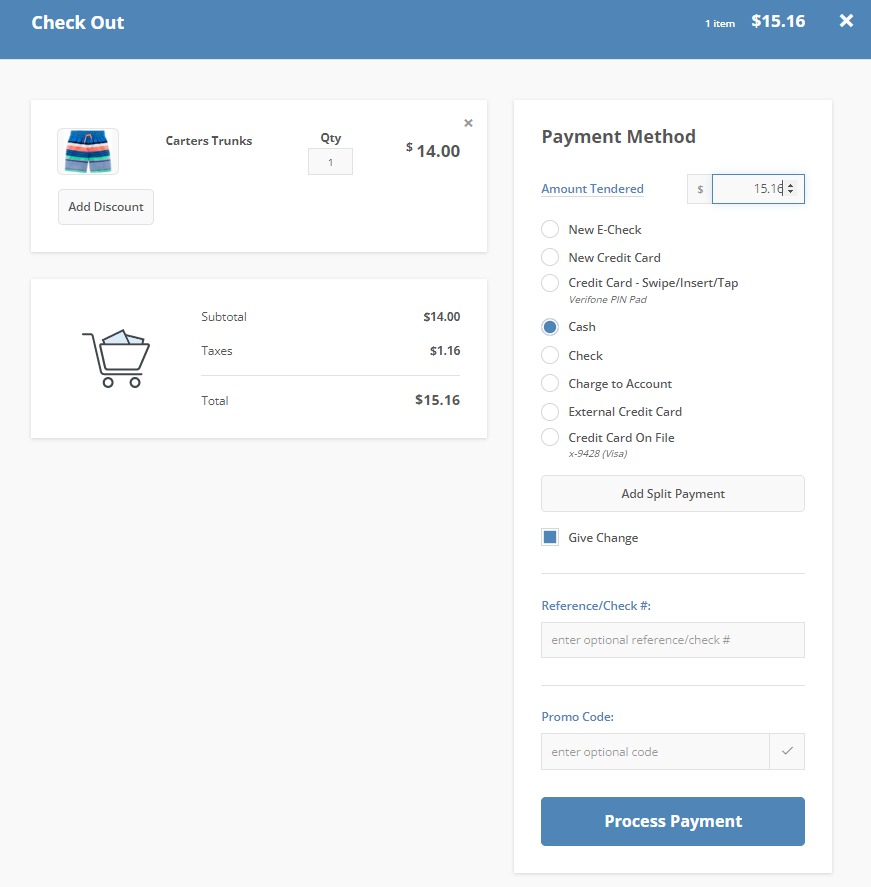Choose Charge to Account option

click(550, 383)
